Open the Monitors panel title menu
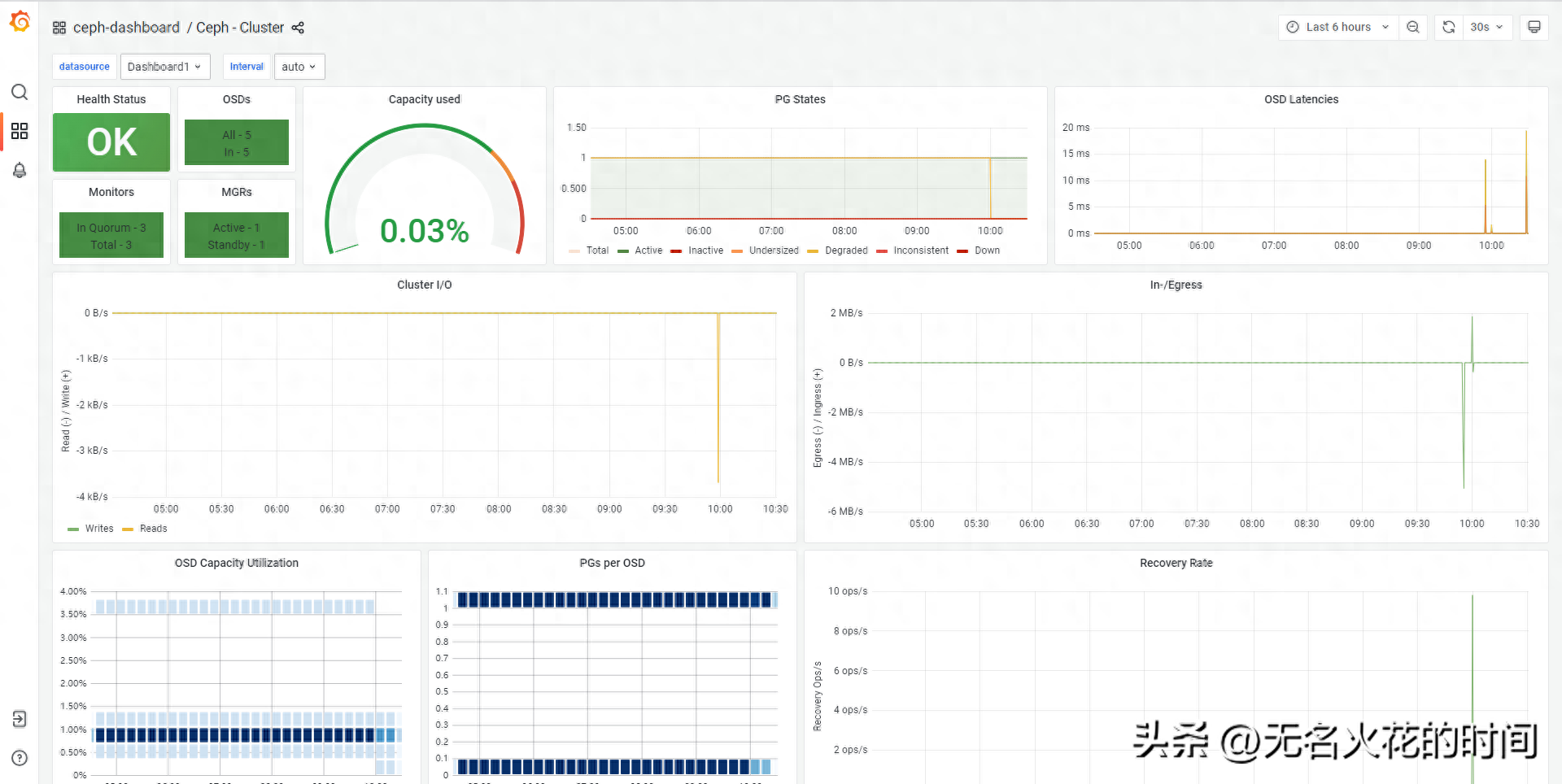This screenshot has height=784, width=1562. (111, 192)
